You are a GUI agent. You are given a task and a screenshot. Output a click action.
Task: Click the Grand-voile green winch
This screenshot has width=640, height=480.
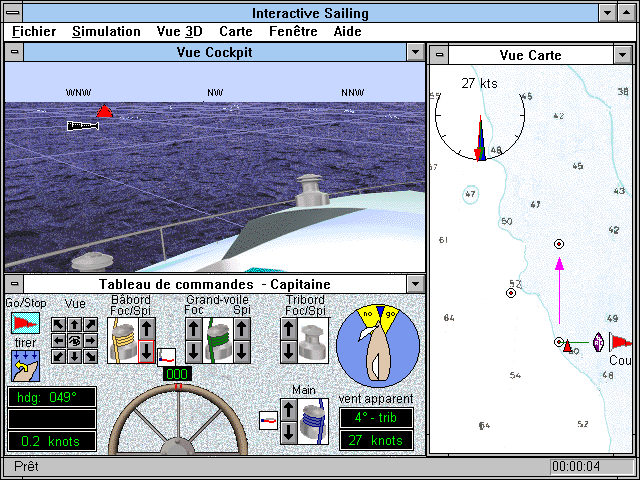(x=218, y=341)
